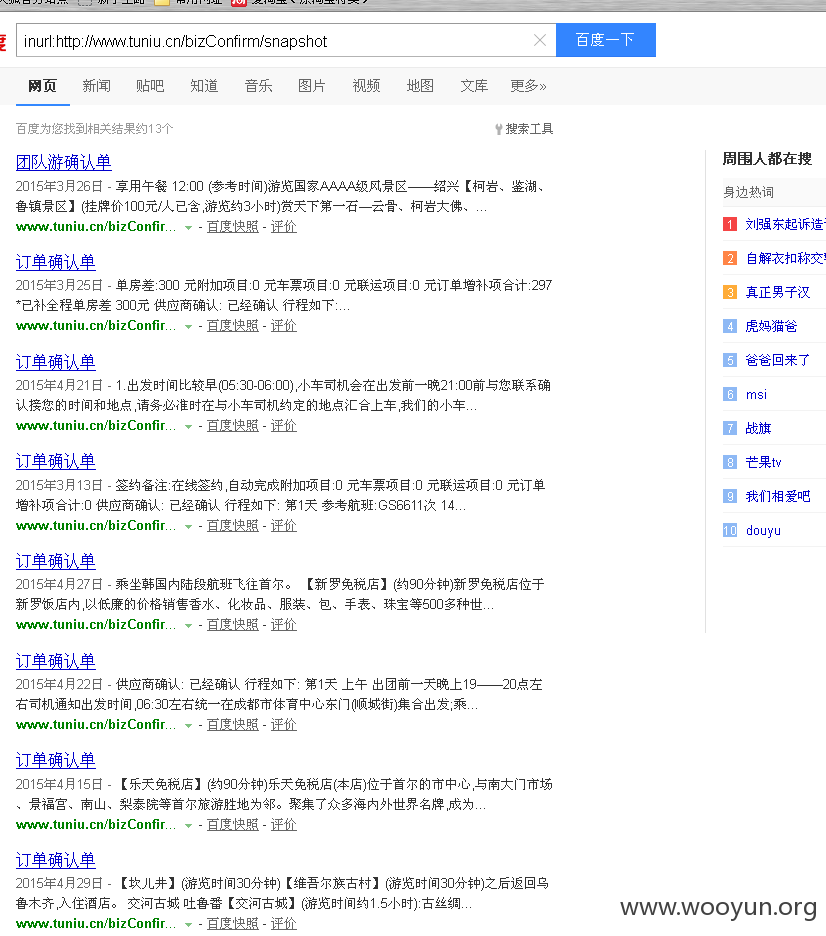
Task: Expand URL dropdown arrow of 3月25日 result
Action: 189,327
